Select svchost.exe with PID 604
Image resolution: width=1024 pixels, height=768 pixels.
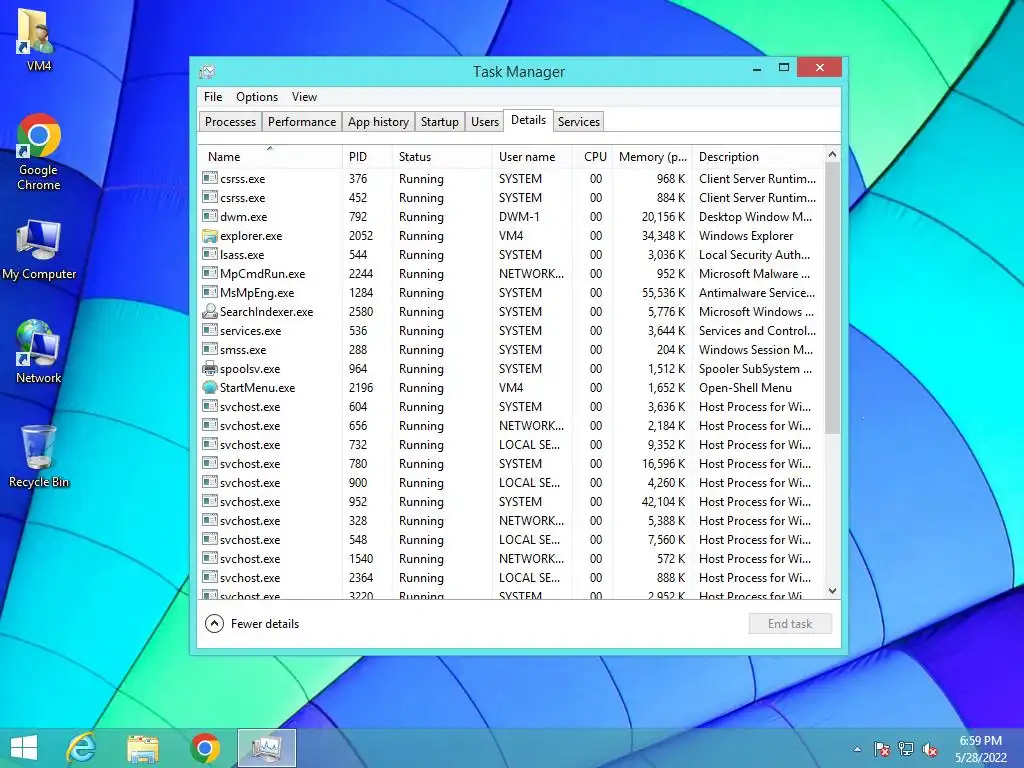[511, 406]
